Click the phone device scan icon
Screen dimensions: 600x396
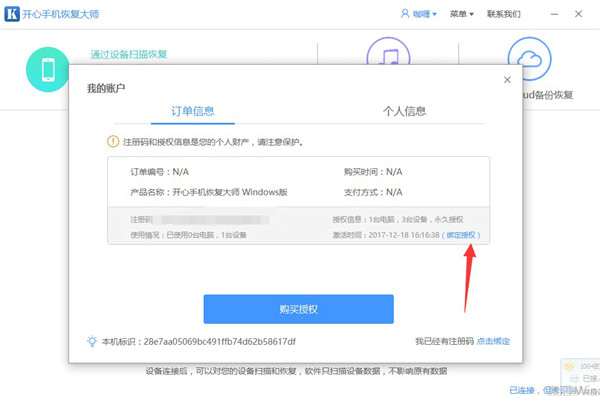[48, 70]
